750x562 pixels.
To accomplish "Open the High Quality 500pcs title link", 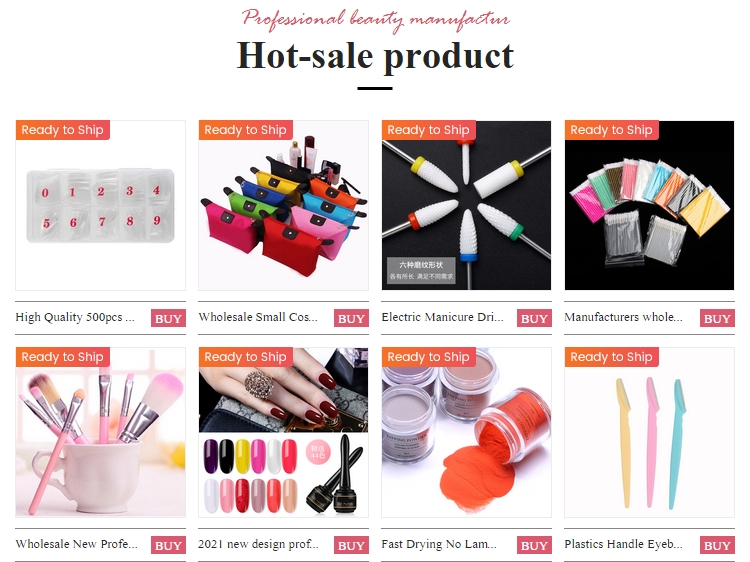I will click(75, 318).
